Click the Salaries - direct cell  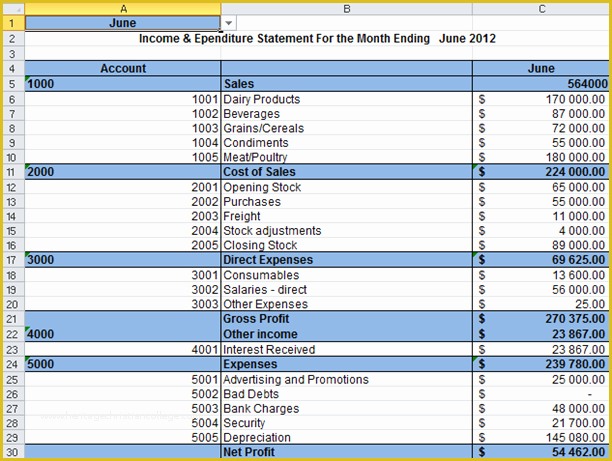[x=347, y=289]
